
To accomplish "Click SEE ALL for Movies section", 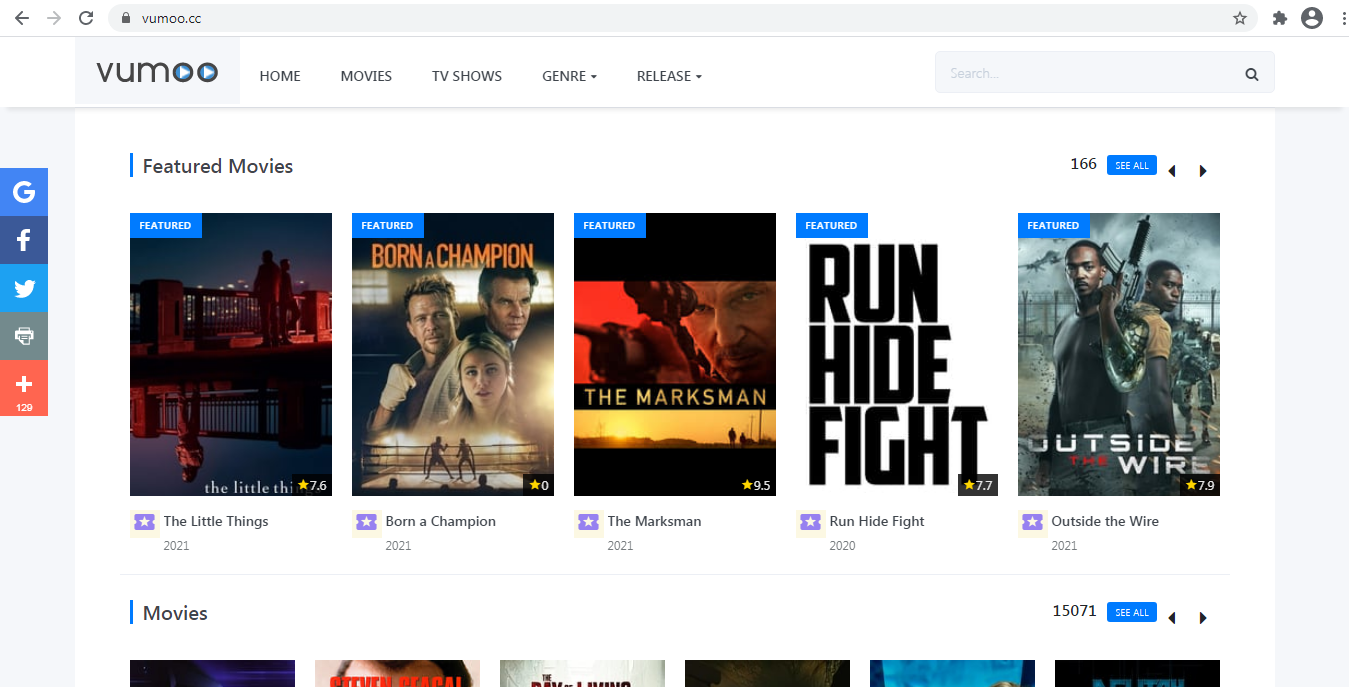I will [x=1132, y=612].
